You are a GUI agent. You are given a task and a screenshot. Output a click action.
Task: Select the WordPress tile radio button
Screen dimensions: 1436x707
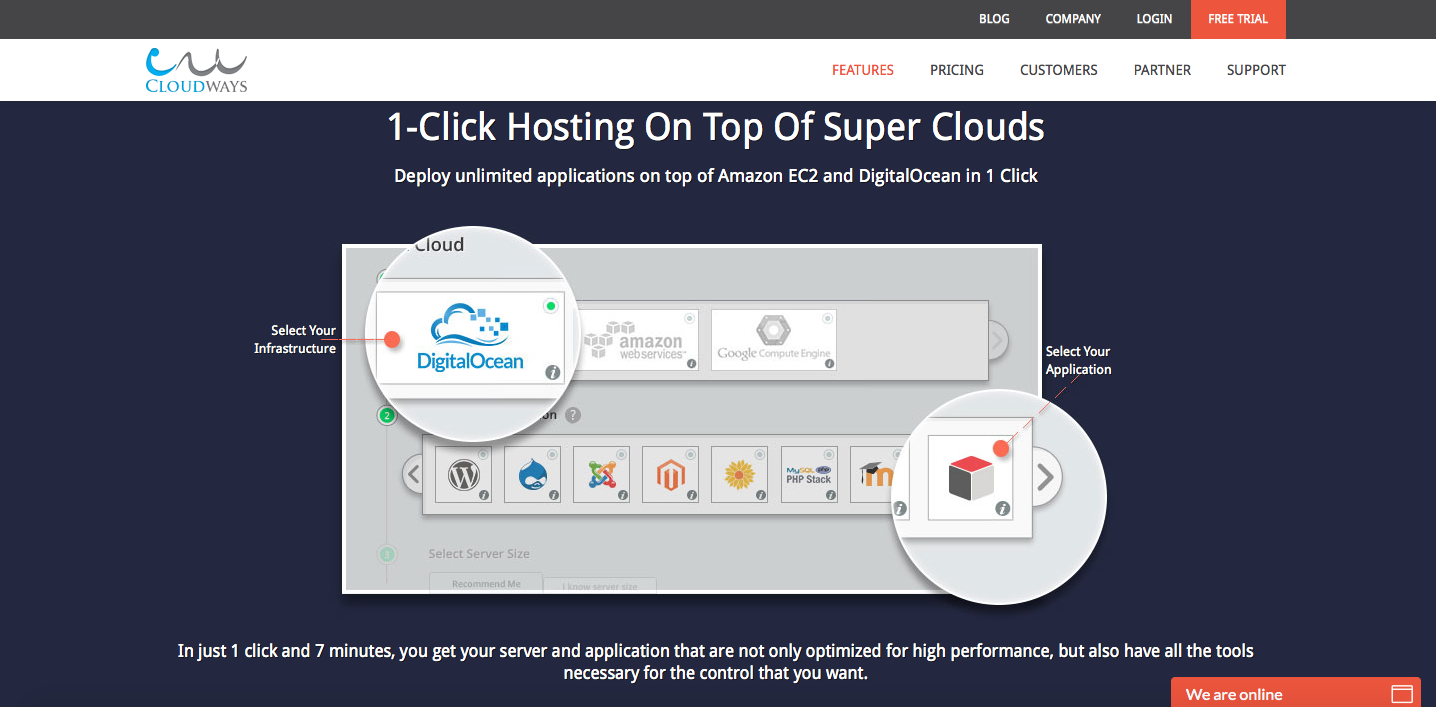tap(483, 454)
